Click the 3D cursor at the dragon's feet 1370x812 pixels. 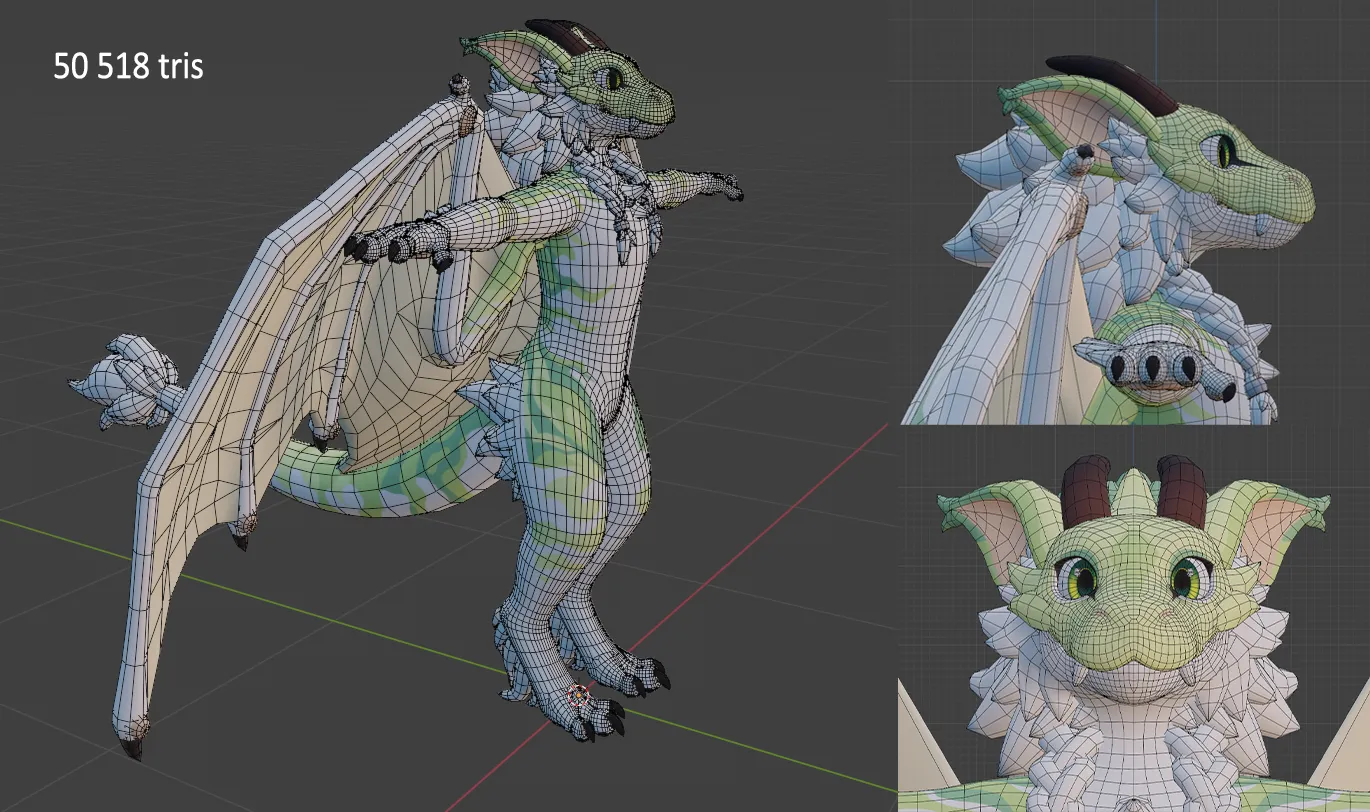click(578, 695)
